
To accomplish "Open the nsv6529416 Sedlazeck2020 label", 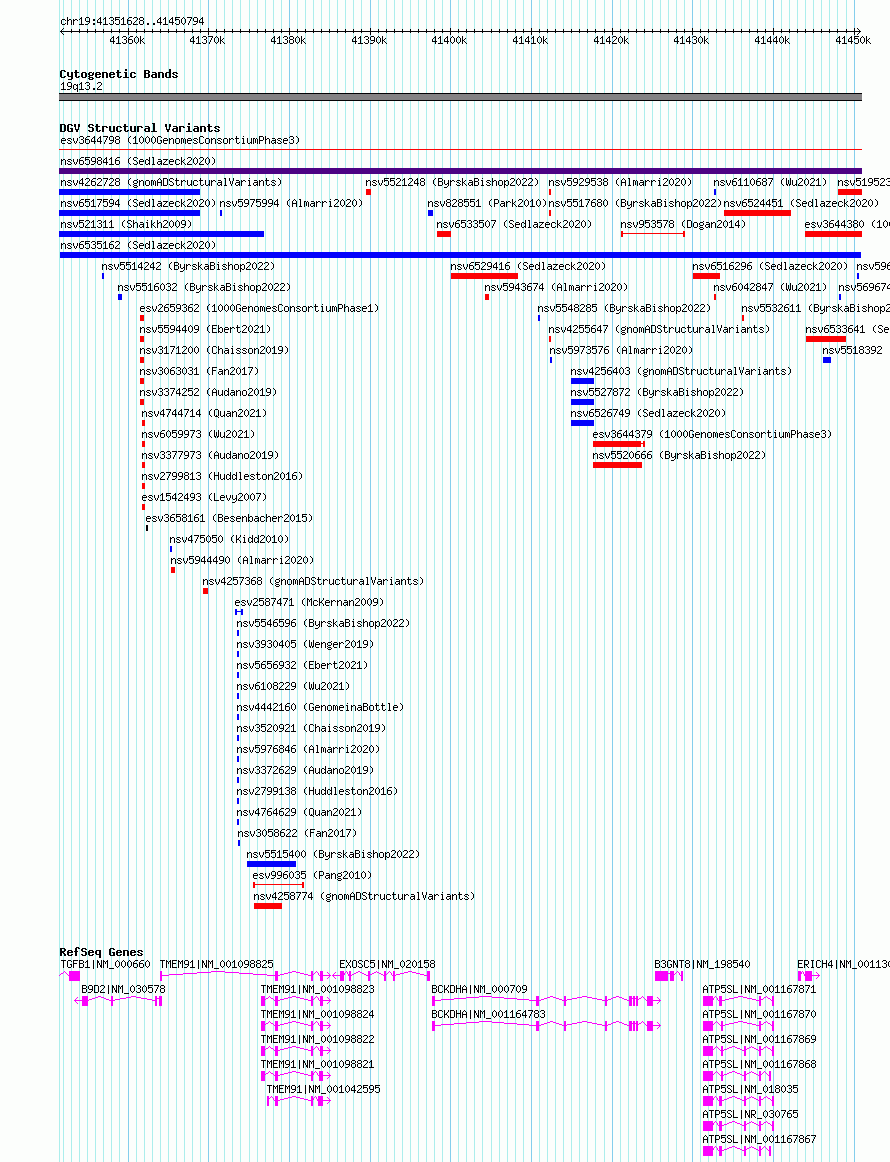I will tap(528, 266).
